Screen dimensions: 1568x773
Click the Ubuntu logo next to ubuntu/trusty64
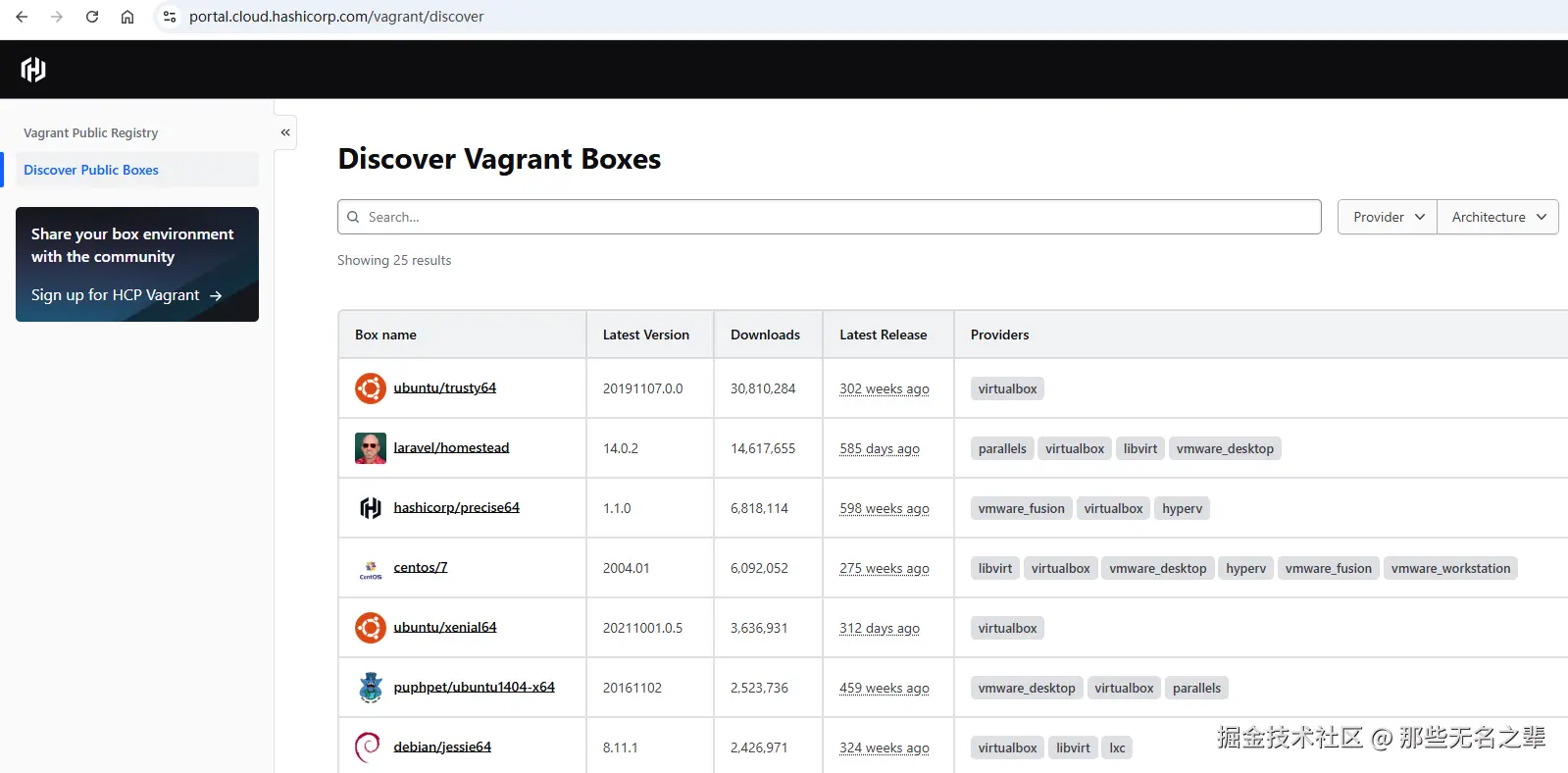coord(370,388)
